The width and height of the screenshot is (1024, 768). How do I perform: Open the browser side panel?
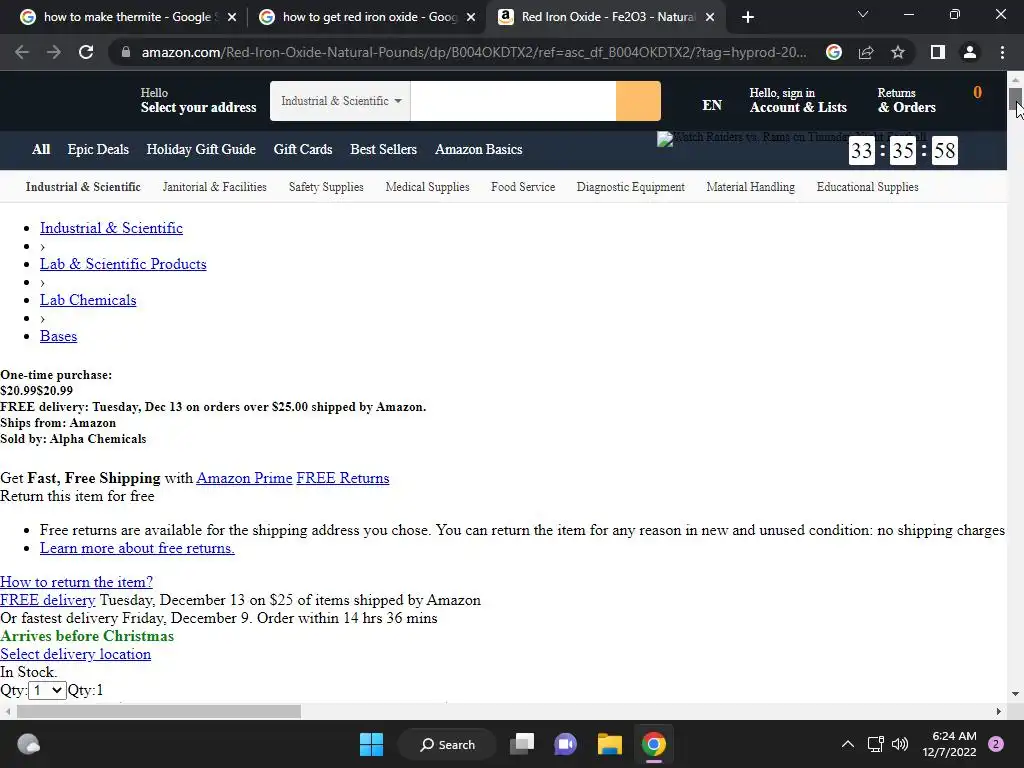click(x=938, y=52)
